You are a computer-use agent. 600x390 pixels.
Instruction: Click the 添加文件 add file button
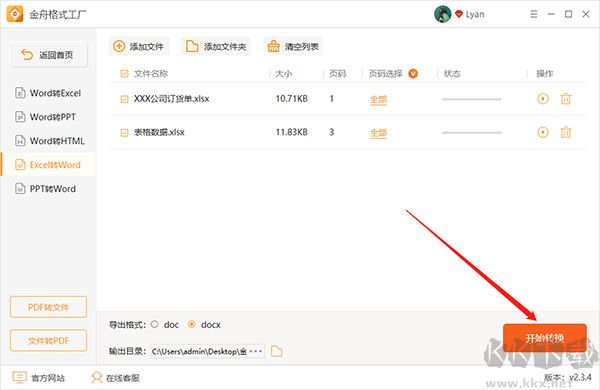click(139, 47)
